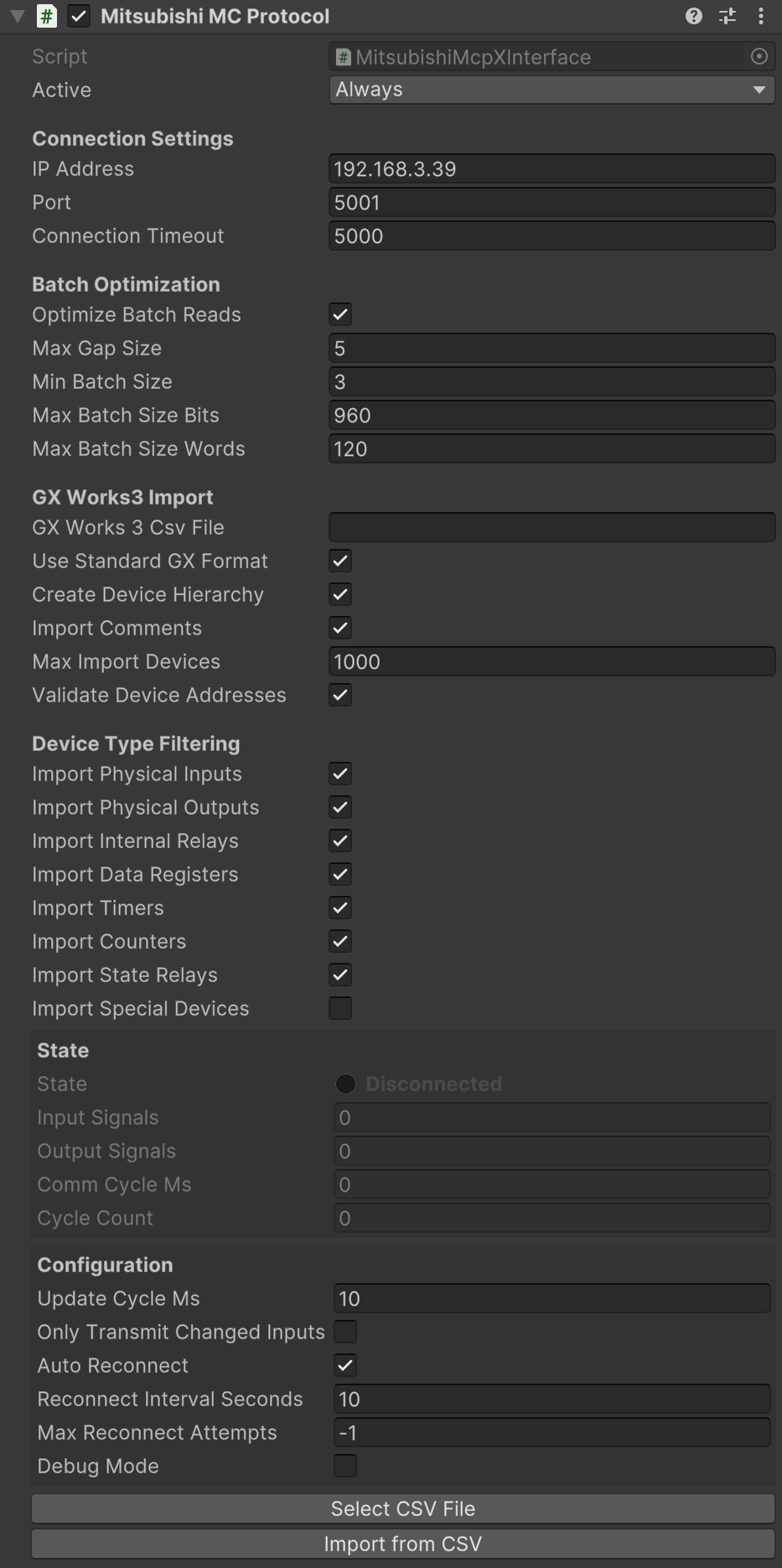Click the Update Cycle Ms field
The image size is (782, 1568).
click(x=552, y=1298)
